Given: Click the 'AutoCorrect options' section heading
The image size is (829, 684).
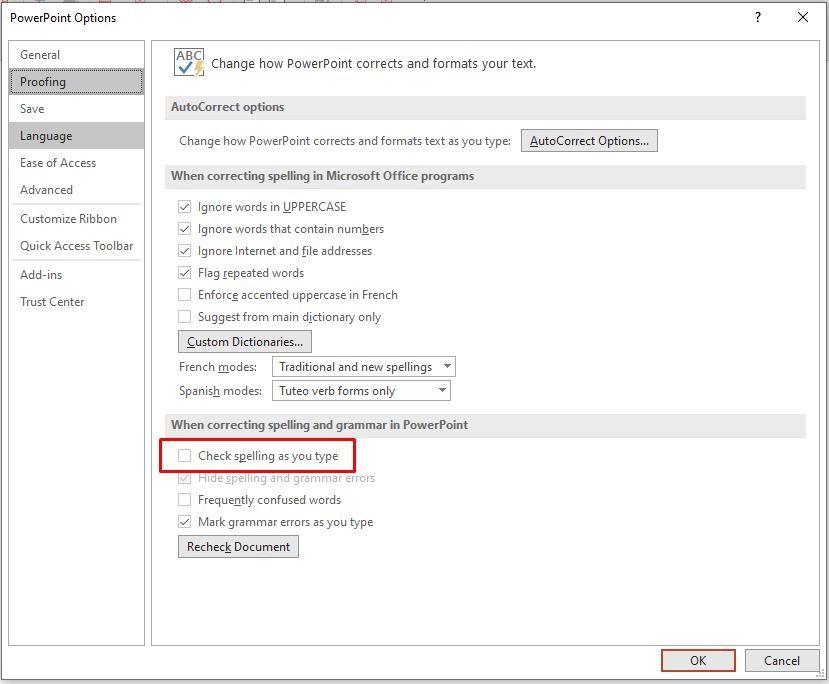Looking at the screenshot, I should click(x=227, y=107).
